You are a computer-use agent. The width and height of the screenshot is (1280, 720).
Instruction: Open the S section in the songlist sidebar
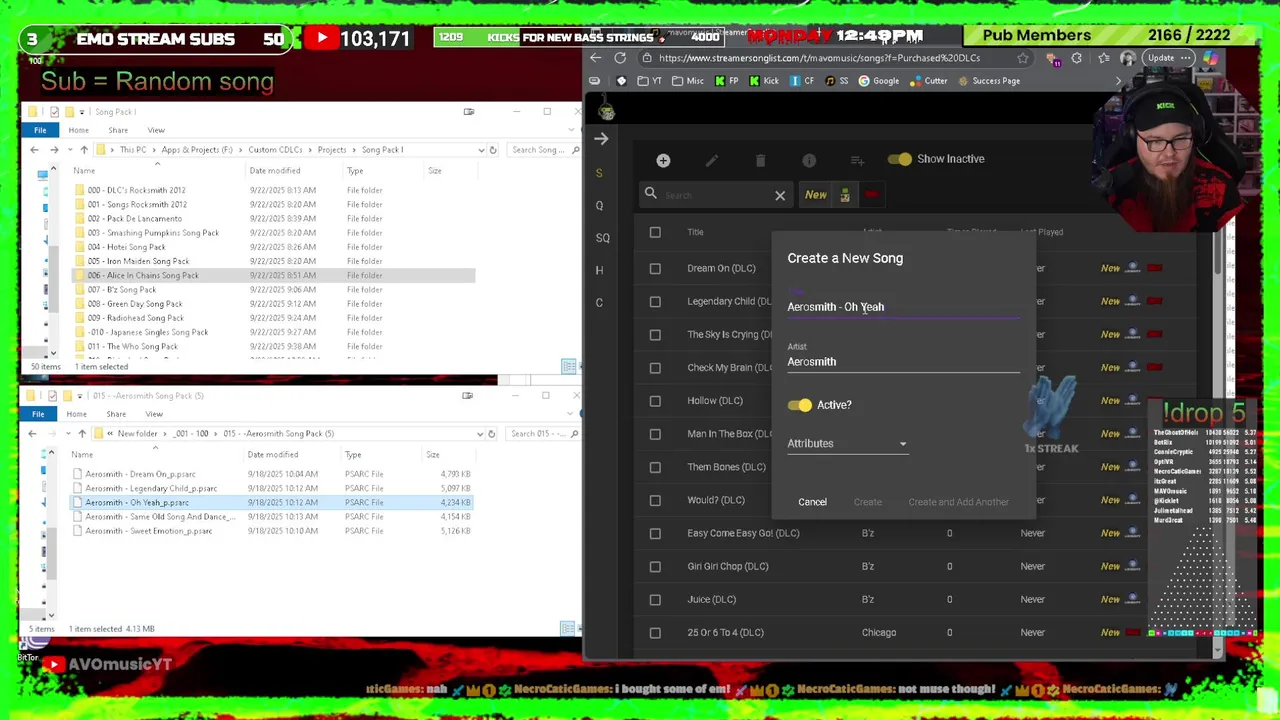(599, 173)
